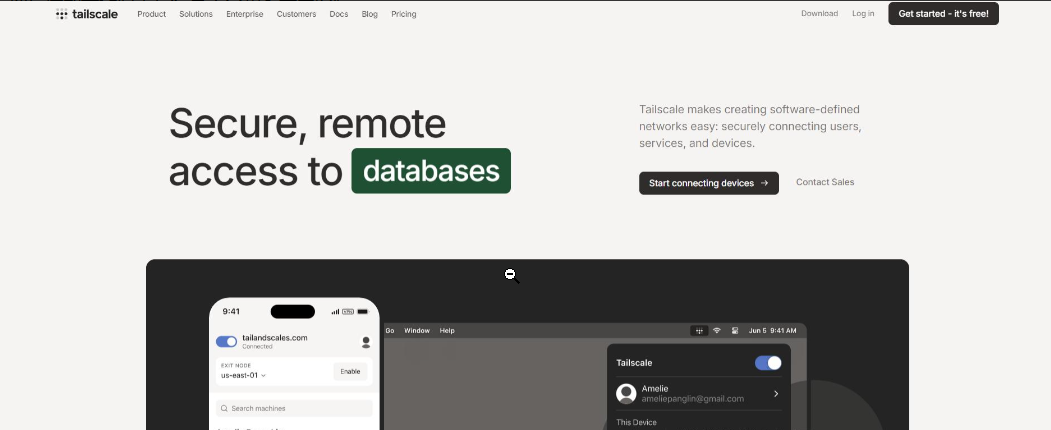This screenshot has height=430, width=1051.
Task: Expand Amelie's account chevron arrow
Action: click(x=776, y=394)
